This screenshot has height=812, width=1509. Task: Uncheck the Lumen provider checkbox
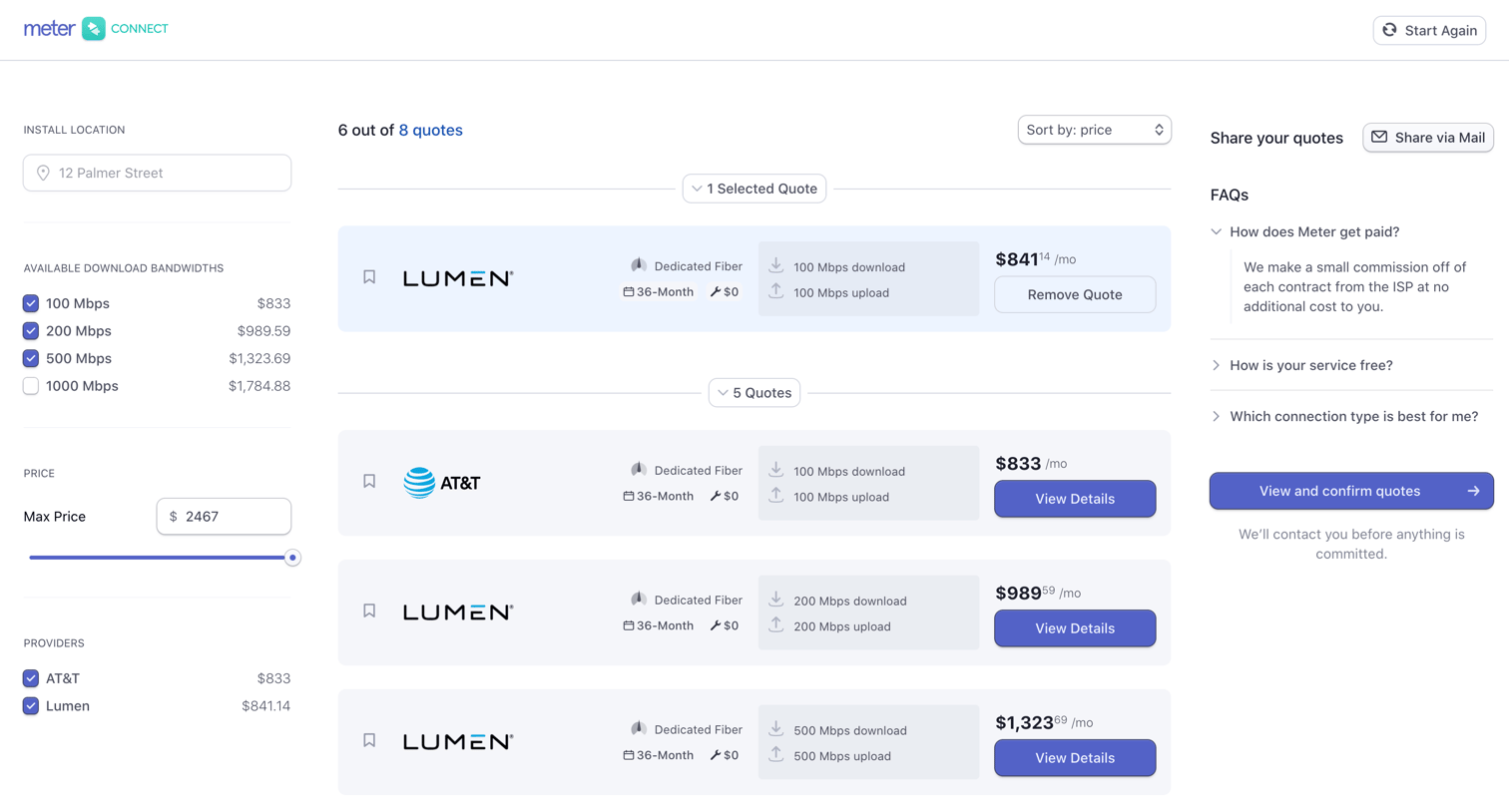(x=31, y=706)
